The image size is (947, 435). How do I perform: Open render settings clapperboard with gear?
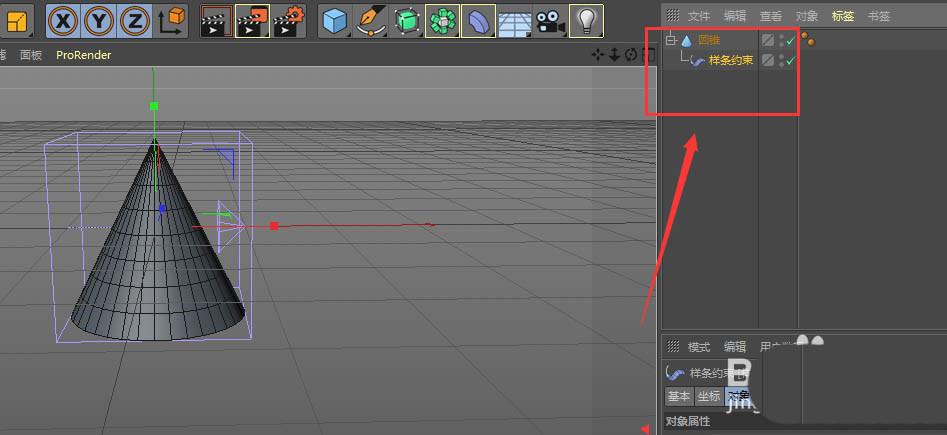pyautogui.click(x=288, y=21)
